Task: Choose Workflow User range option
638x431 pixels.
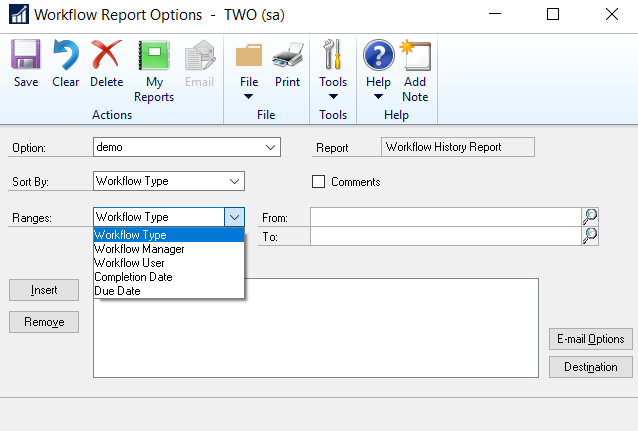Action: pos(169,263)
